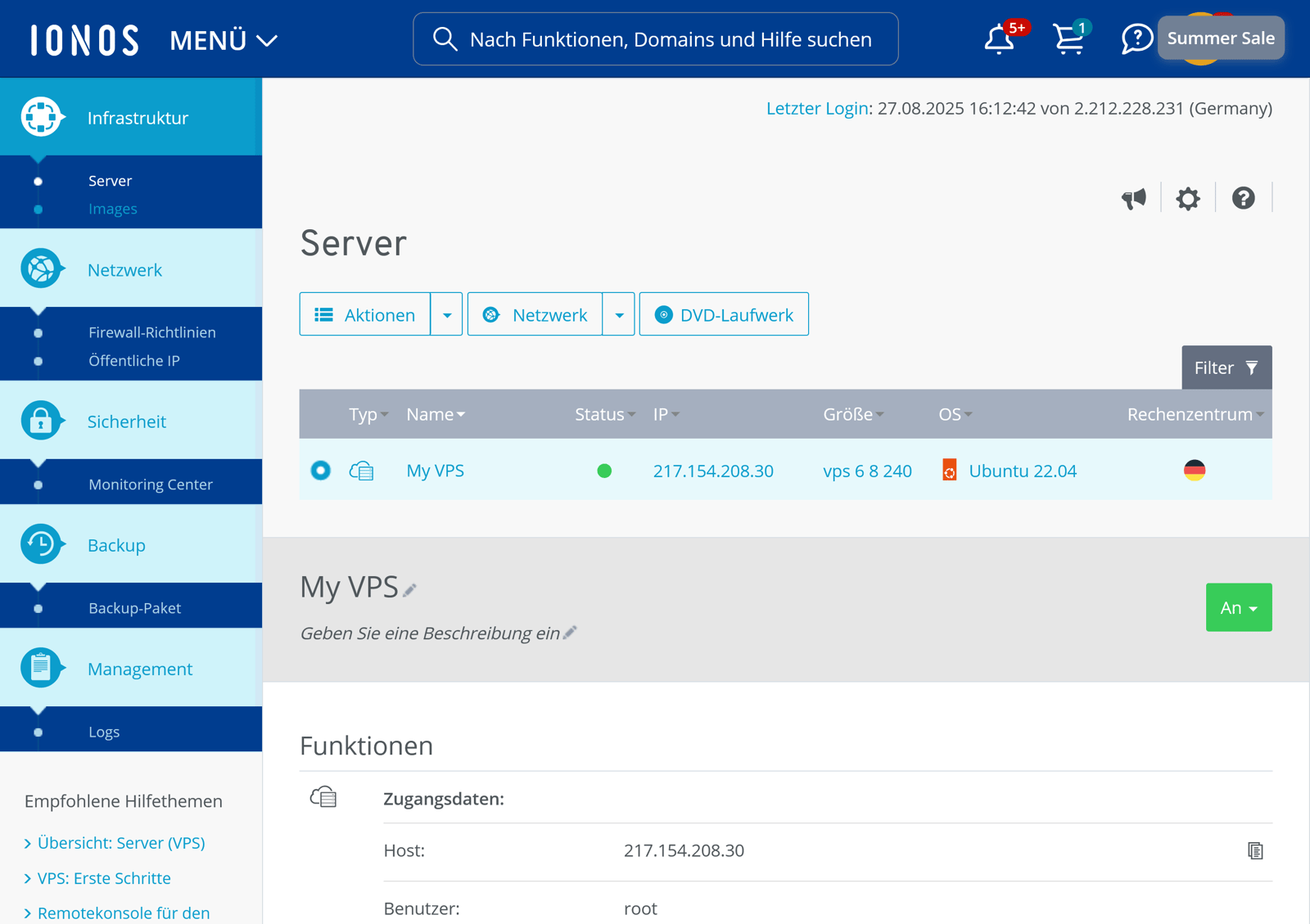This screenshot has height=924, width=1310.
Task: Type in the search field at the top
Action: [x=655, y=38]
